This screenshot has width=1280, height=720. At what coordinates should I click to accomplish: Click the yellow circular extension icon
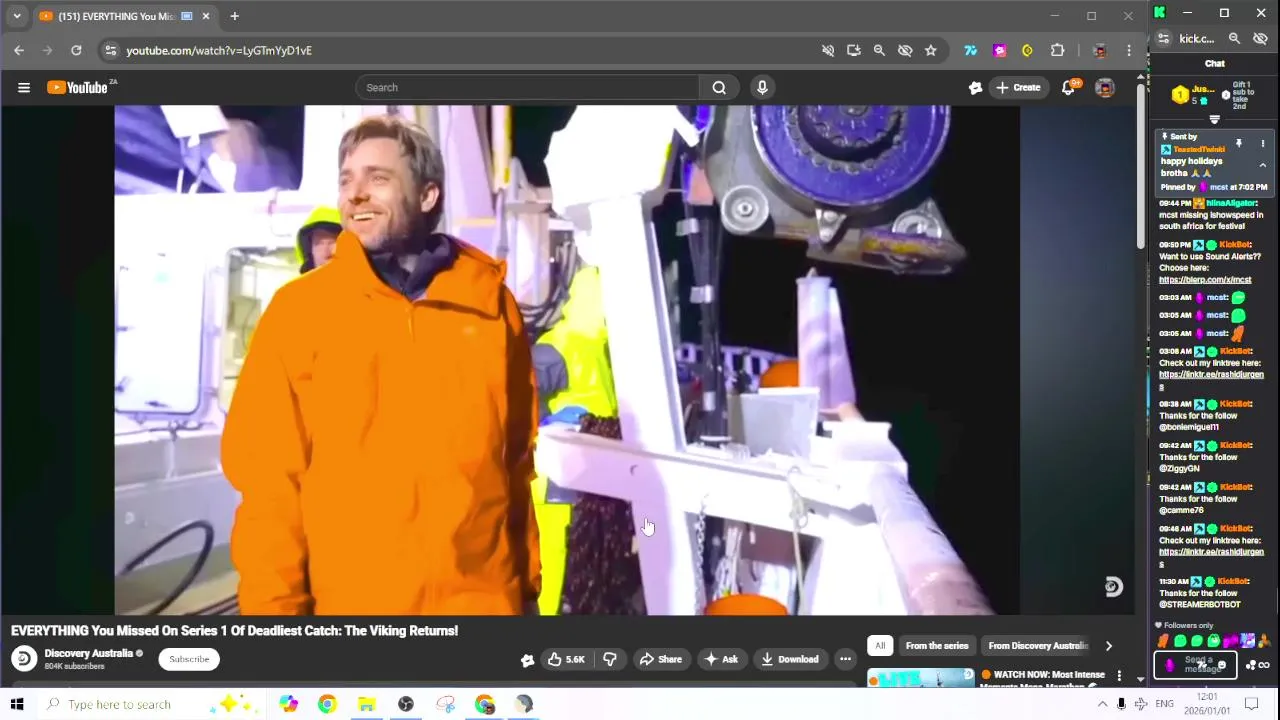(x=1027, y=50)
